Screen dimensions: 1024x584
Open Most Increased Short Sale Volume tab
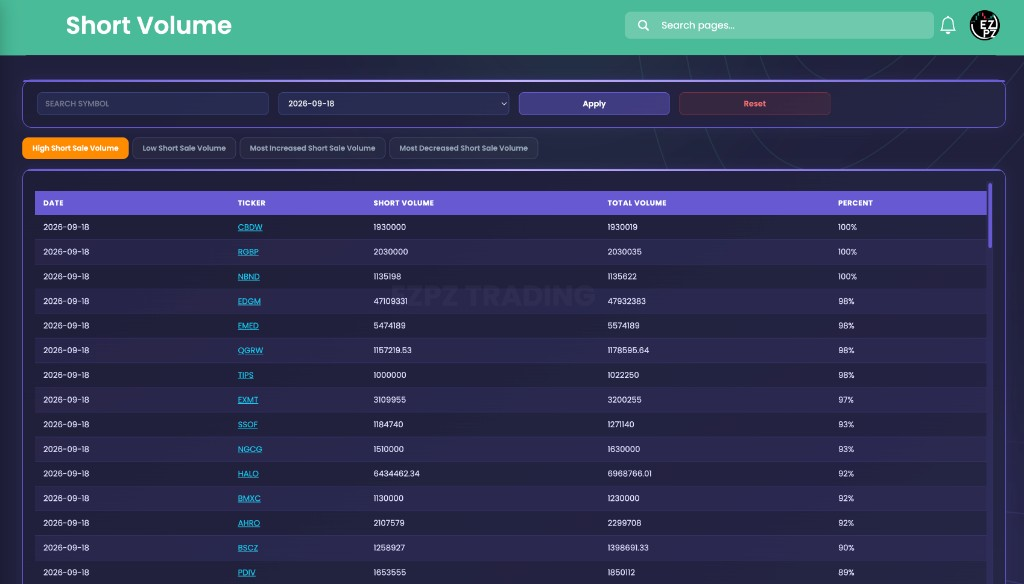[312, 148]
